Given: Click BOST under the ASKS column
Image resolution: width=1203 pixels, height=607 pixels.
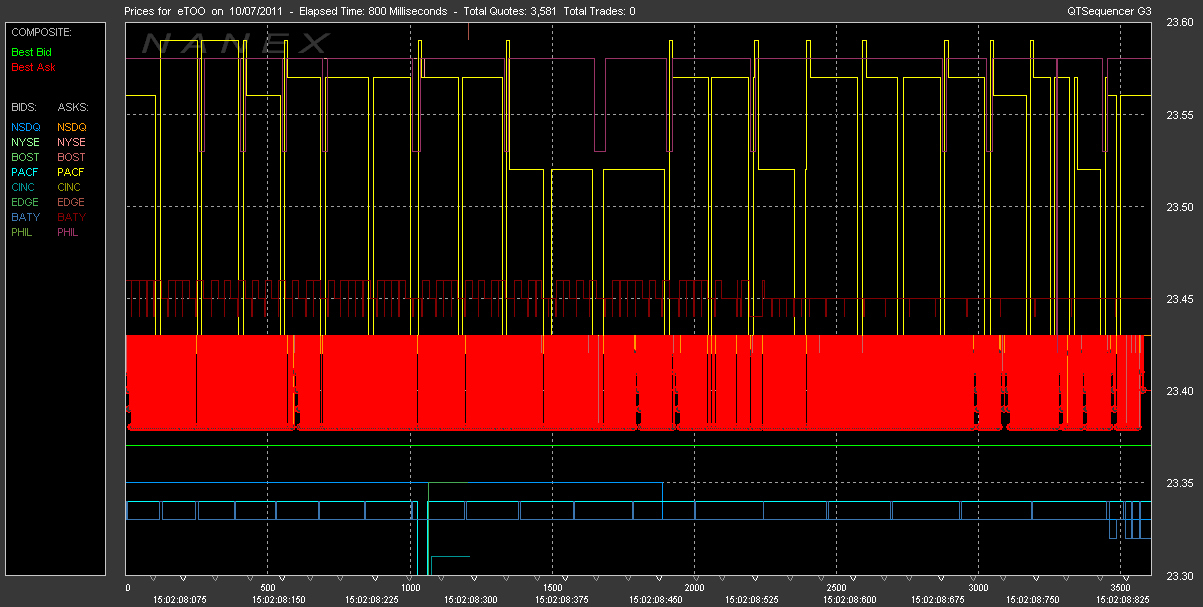Looking at the screenshot, I should [71, 157].
